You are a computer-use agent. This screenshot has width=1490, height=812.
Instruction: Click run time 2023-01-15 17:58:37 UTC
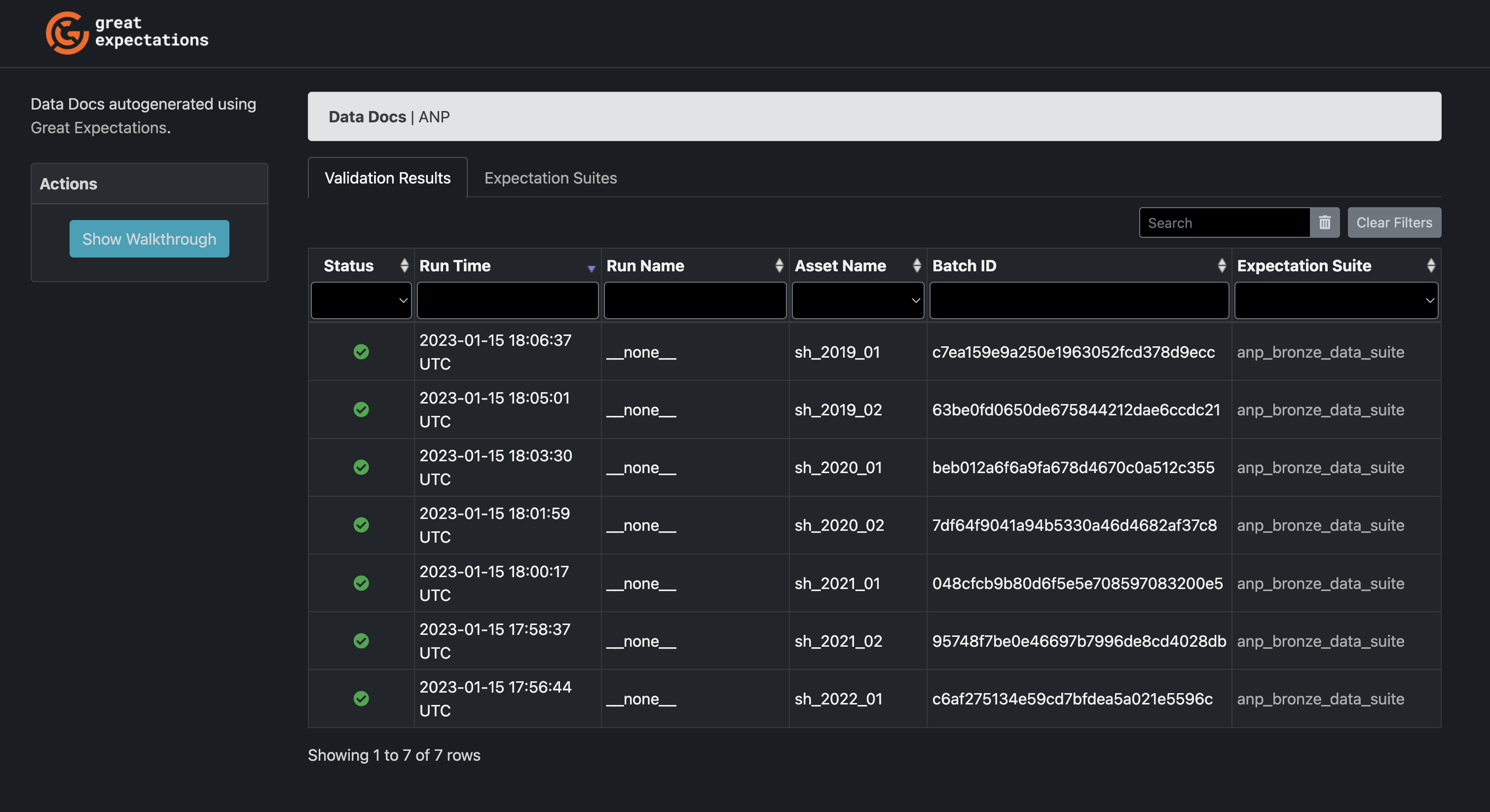494,641
